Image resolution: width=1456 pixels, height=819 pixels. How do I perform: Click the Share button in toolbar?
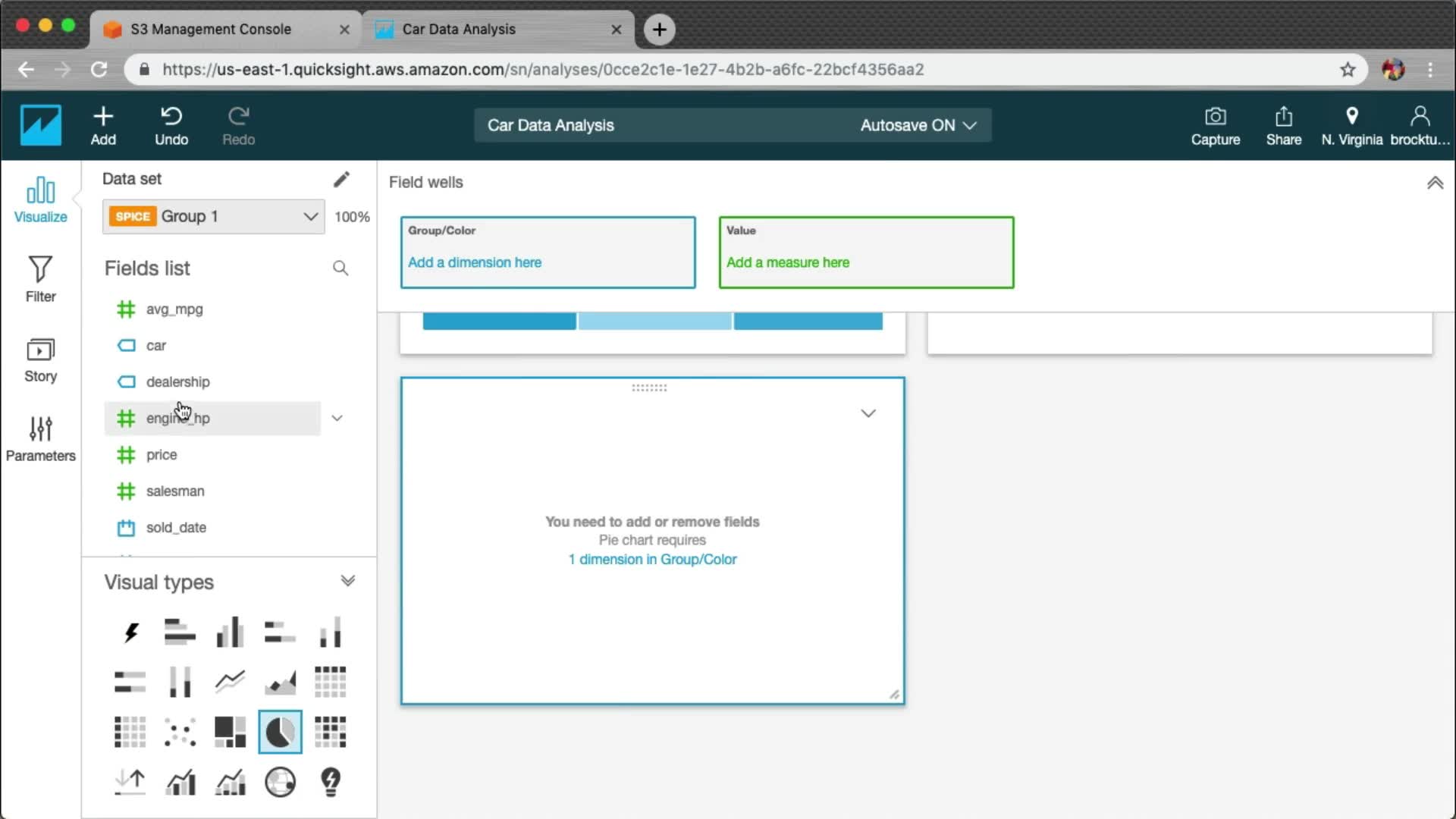pyautogui.click(x=1283, y=125)
